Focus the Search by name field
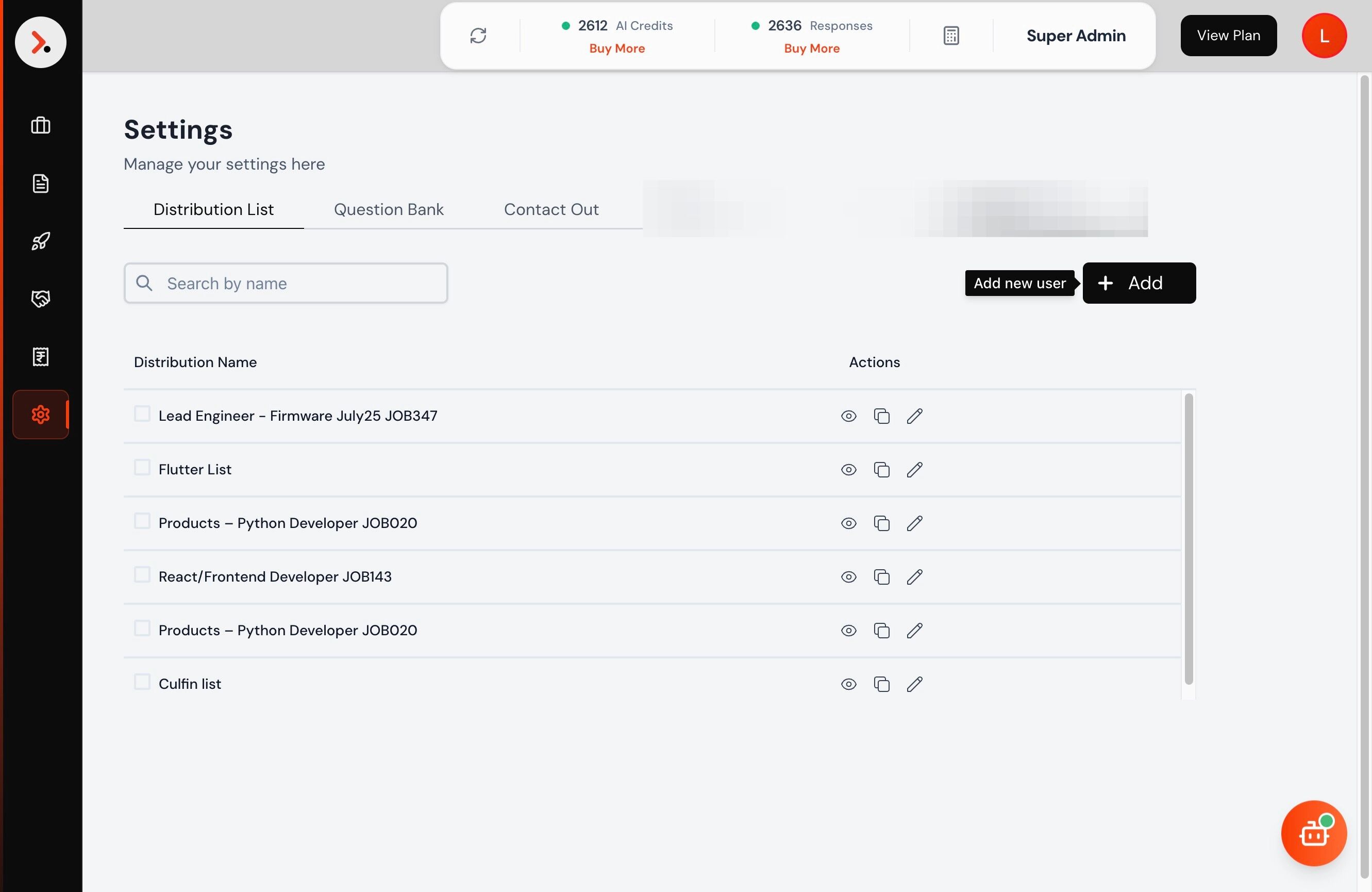Screen dimensions: 1372x892 (x=300, y=283)
